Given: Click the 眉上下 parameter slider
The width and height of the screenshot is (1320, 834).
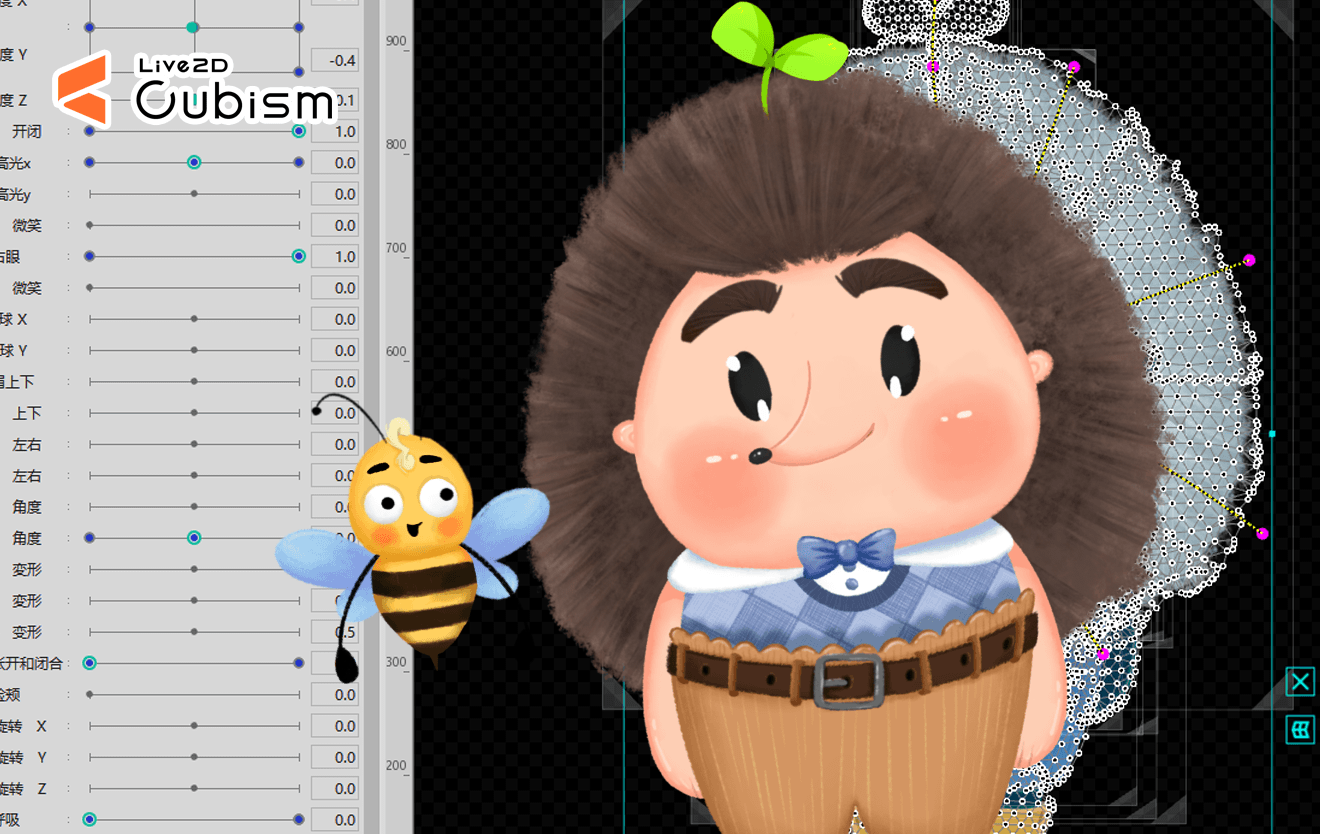Looking at the screenshot, I should 194,382.
